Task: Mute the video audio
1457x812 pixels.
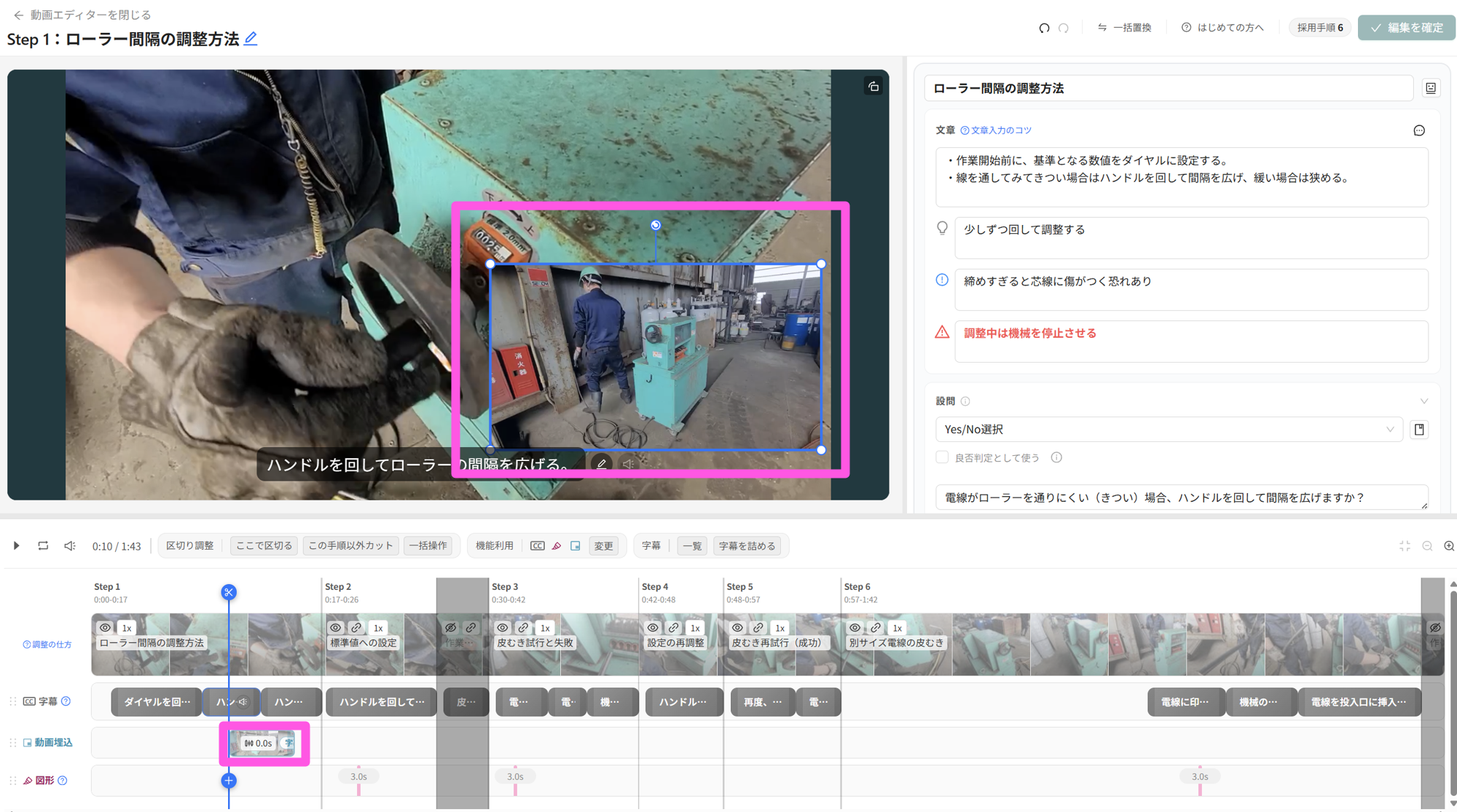Action: click(70, 545)
